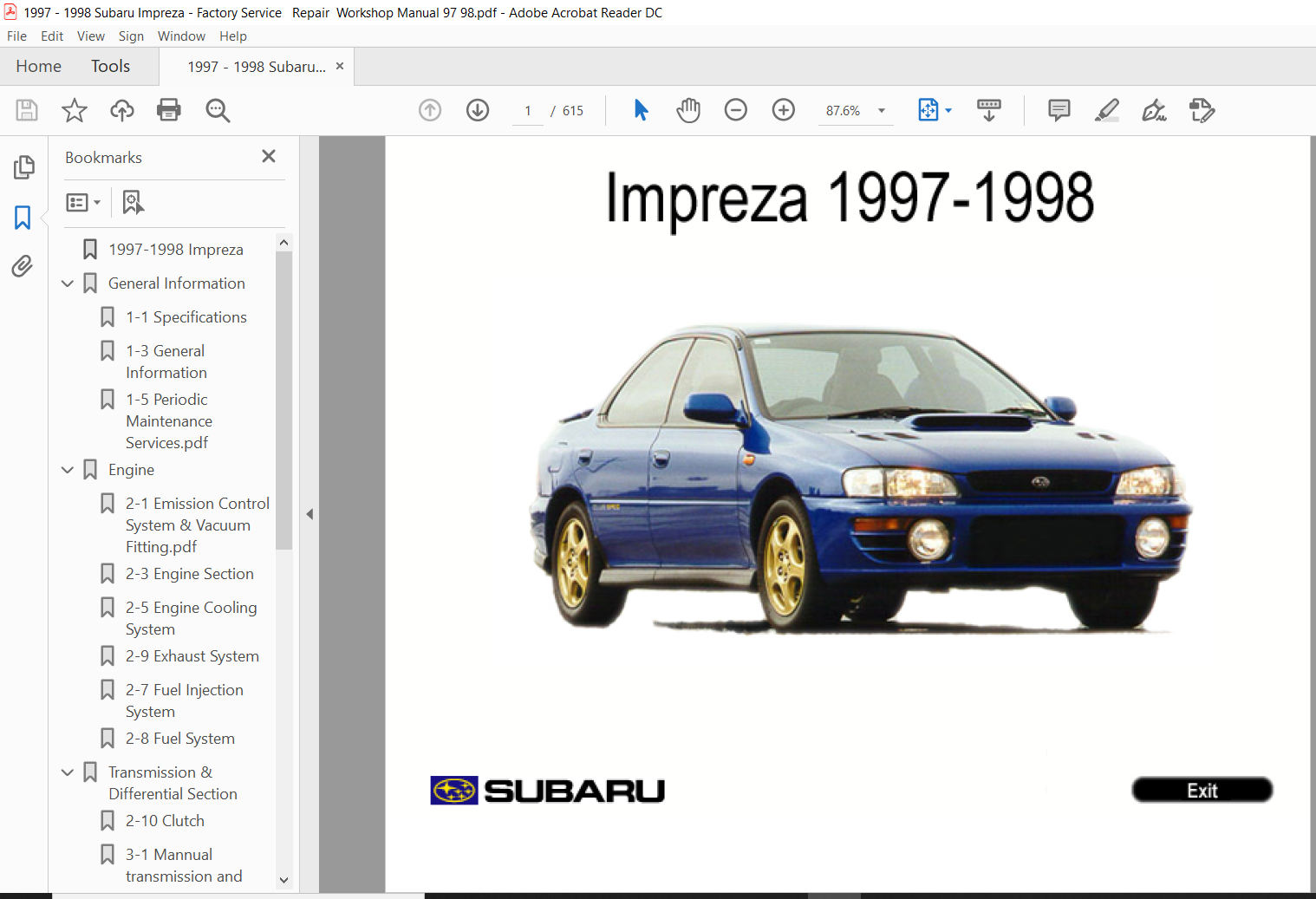Image resolution: width=1316 pixels, height=899 pixels.
Task: Close the Bookmarks pane
Action: tap(269, 156)
